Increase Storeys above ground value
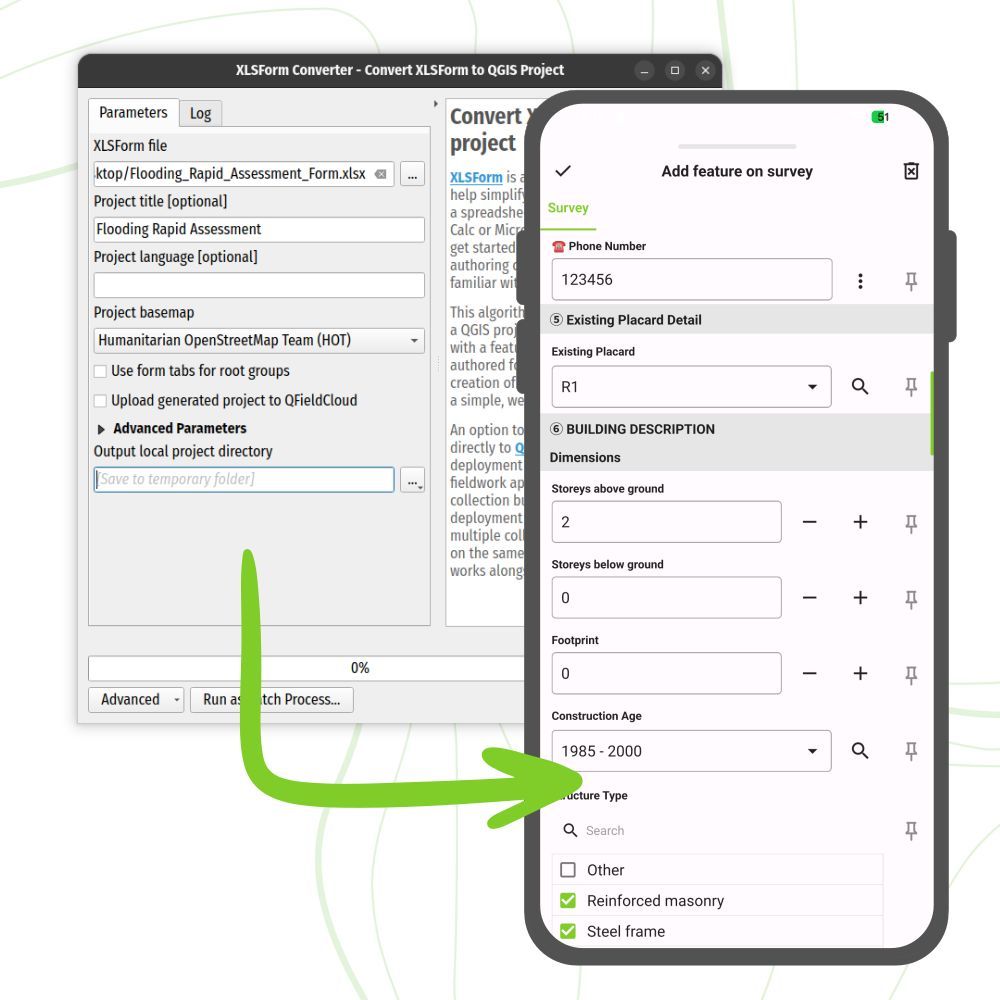The width and height of the screenshot is (1000, 1000). [860, 522]
